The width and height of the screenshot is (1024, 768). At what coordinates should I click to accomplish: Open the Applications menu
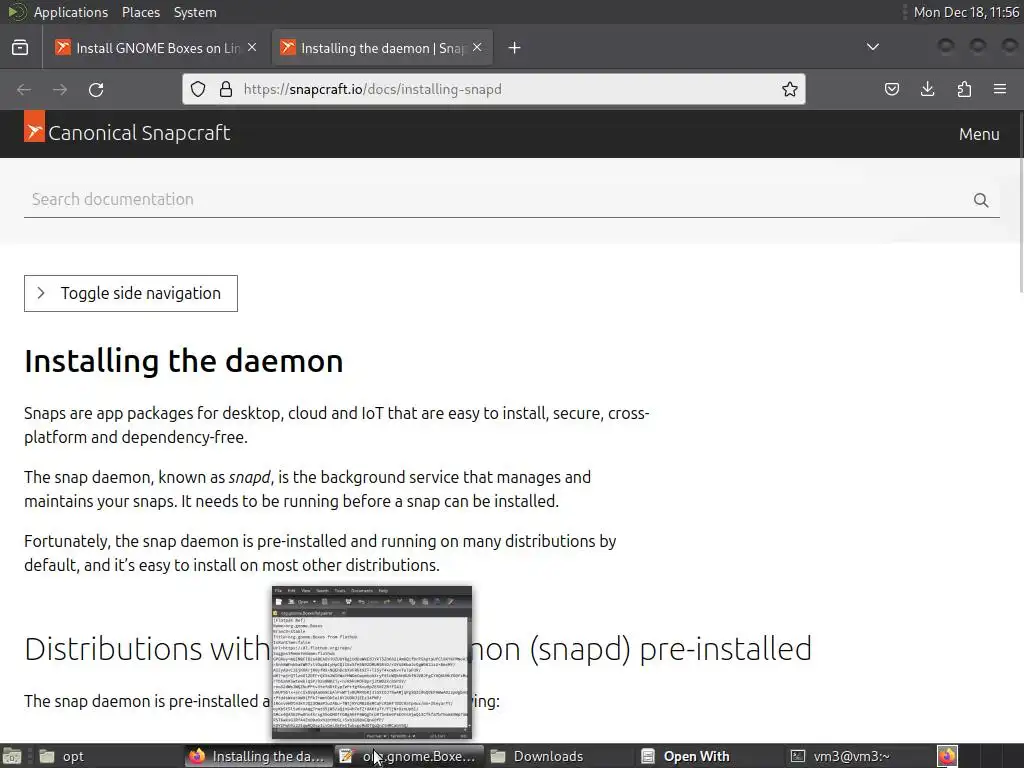71,12
